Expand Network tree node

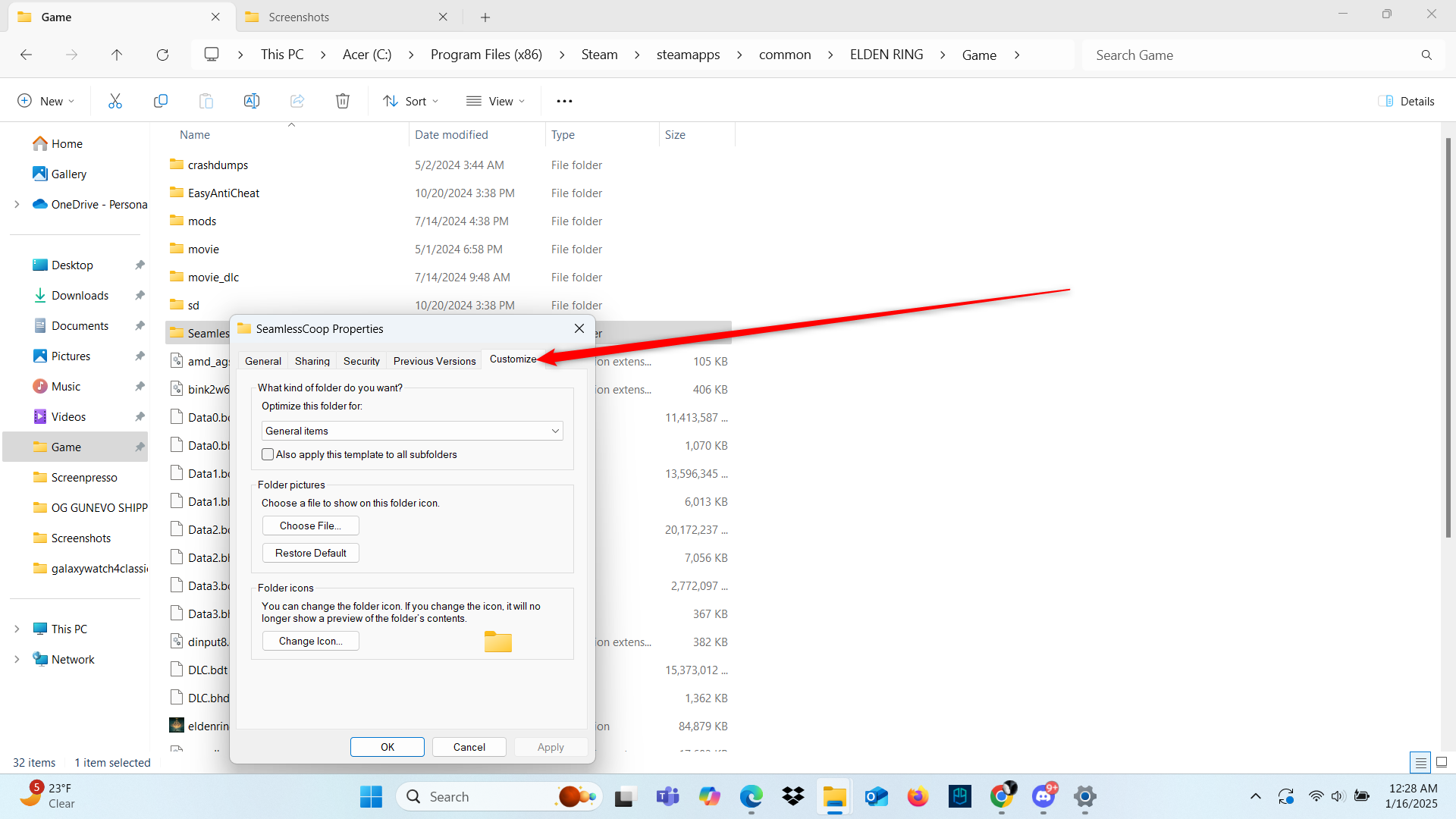(17, 659)
